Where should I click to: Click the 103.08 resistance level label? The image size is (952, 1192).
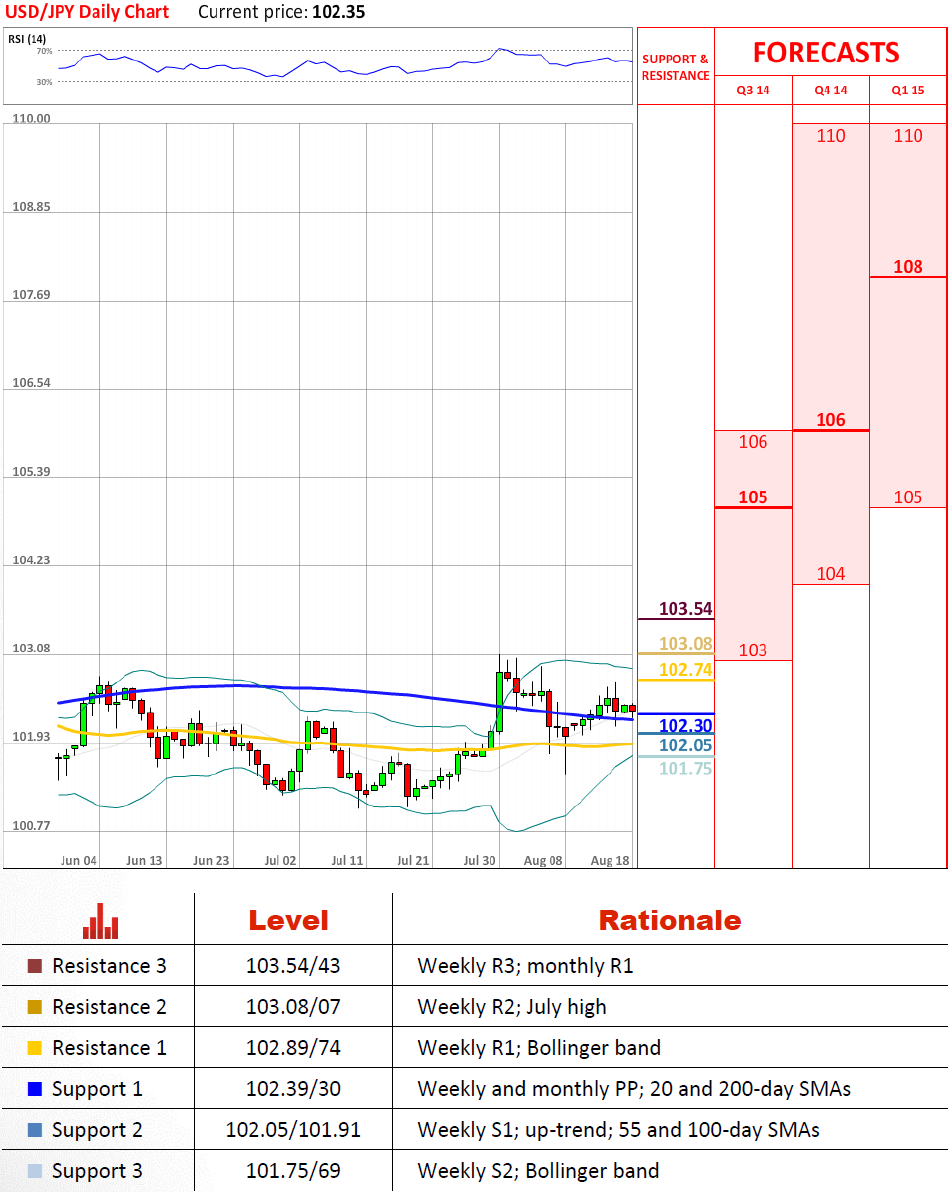[x=685, y=644]
